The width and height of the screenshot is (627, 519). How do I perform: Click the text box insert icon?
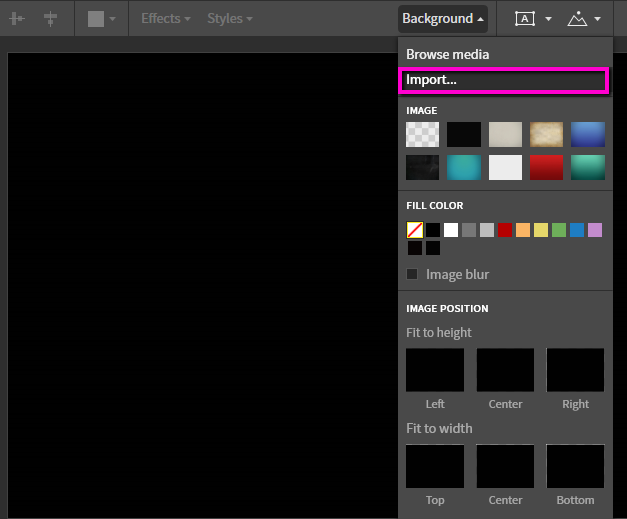pos(525,19)
